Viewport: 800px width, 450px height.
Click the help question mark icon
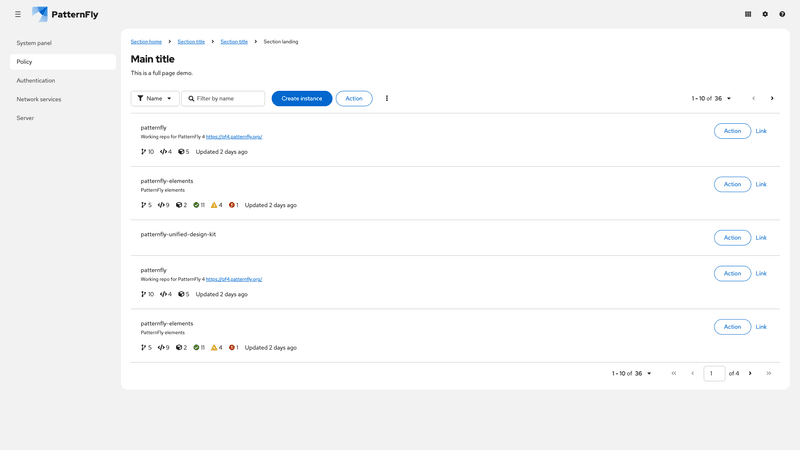[782, 14]
